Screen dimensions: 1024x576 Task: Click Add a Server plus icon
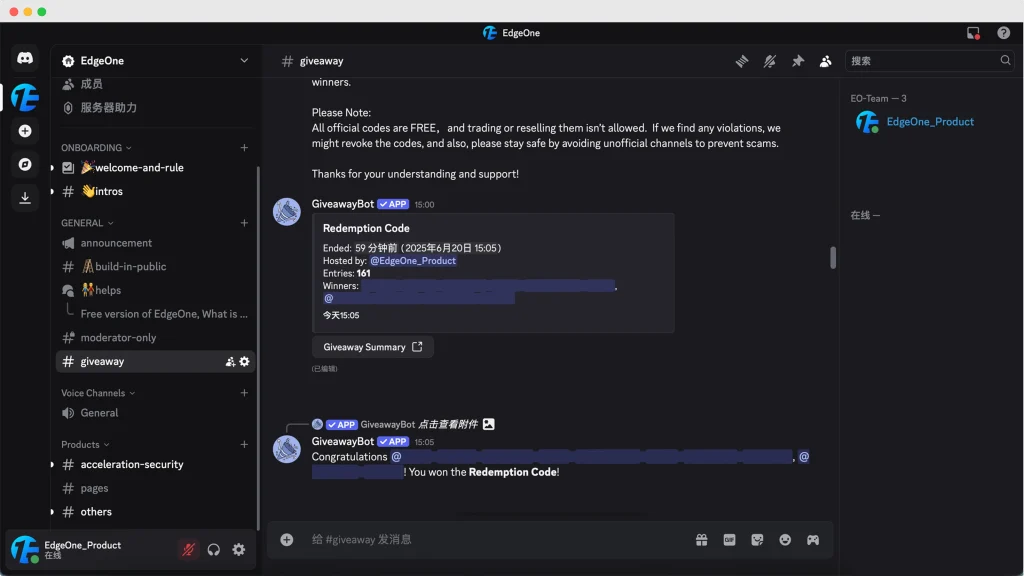25,131
